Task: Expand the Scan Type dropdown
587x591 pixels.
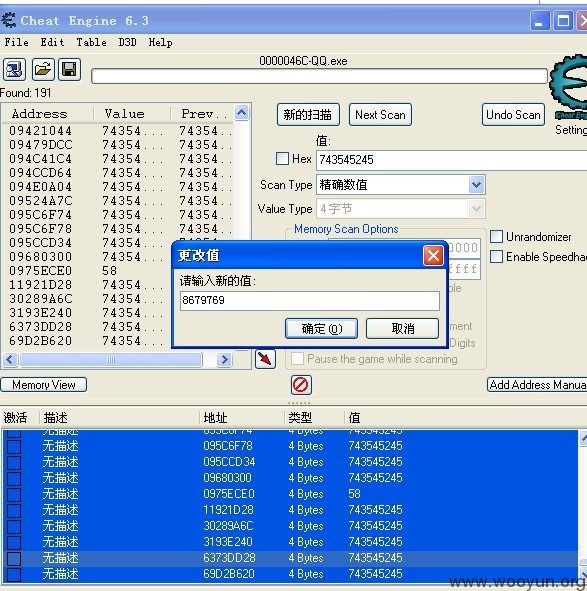Action: click(477, 185)
